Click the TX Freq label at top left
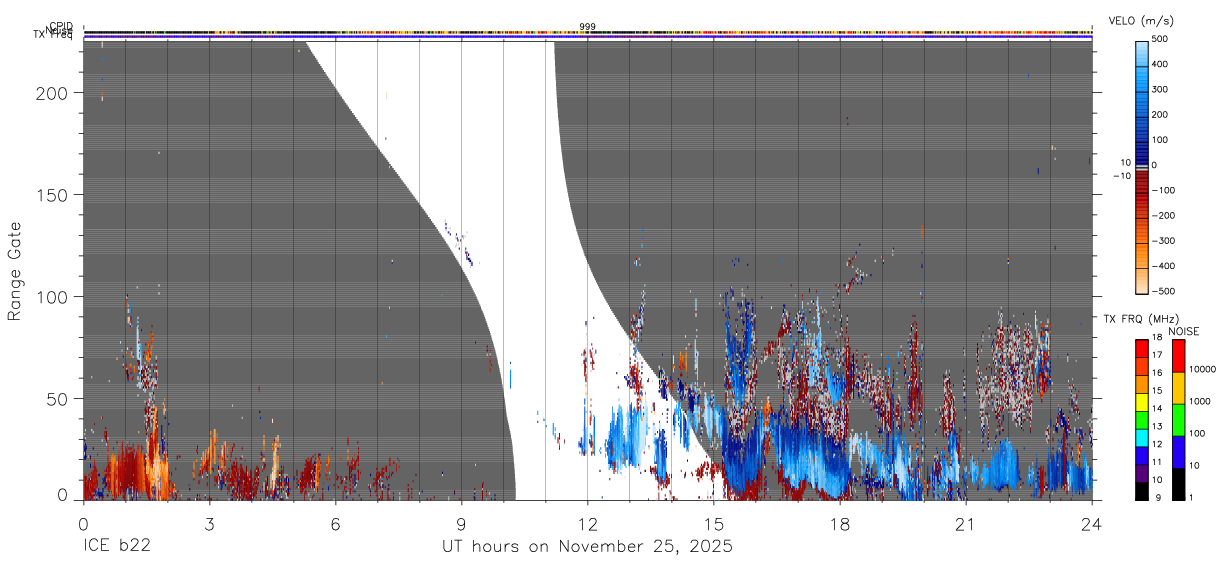The height and width of the screenshot is (567, 1228). pyautogui.click(x=55, y=36)
